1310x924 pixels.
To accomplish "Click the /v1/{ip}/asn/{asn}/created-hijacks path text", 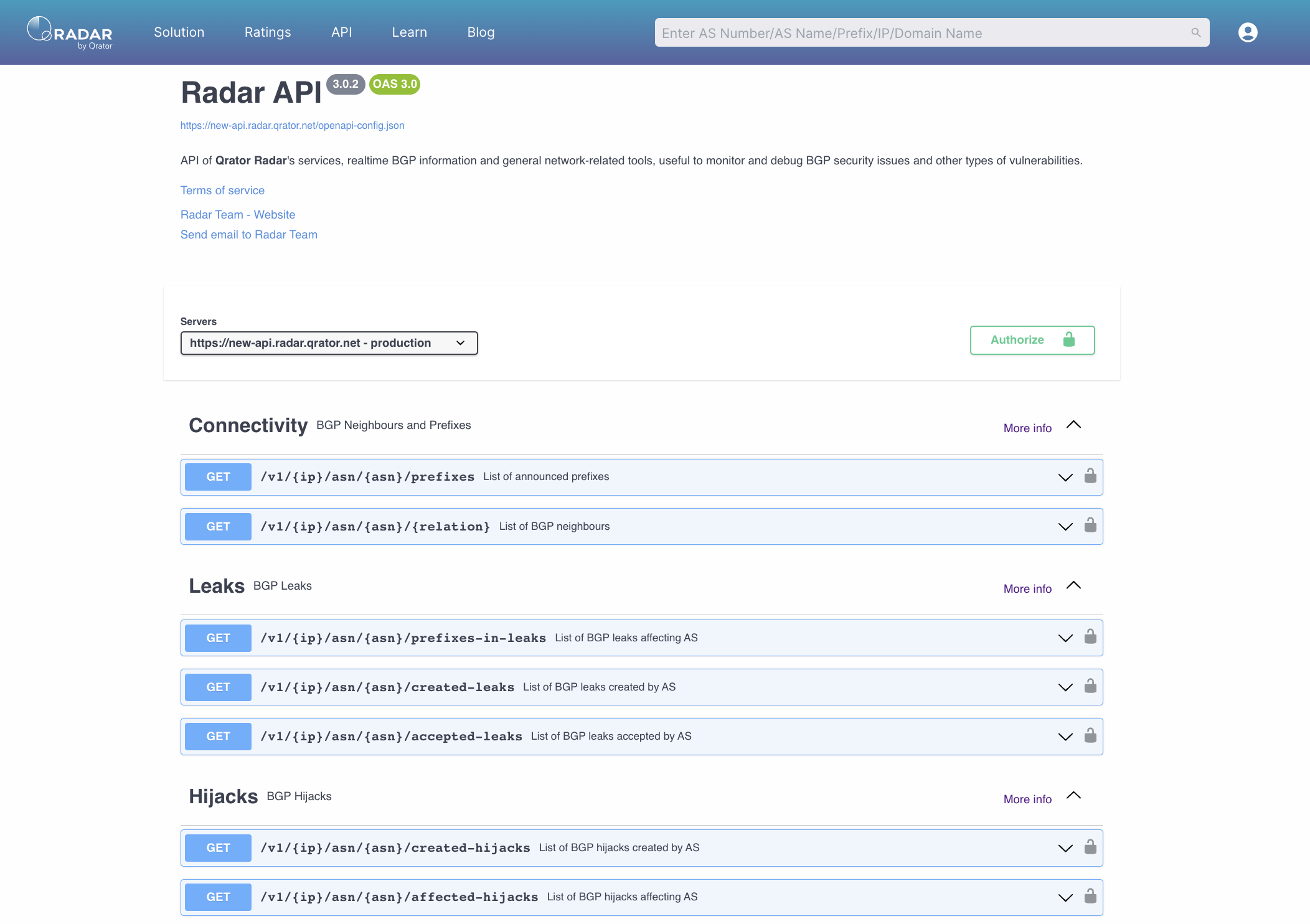I will [395, 848].
